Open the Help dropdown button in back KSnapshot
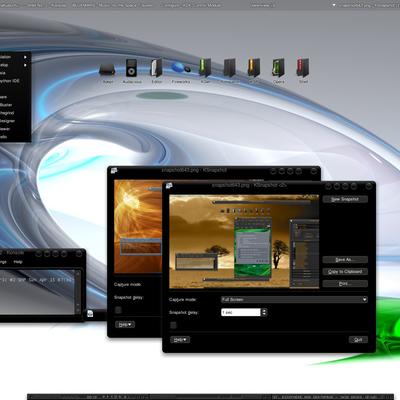 pyautogui.click(x=125, y=324)
